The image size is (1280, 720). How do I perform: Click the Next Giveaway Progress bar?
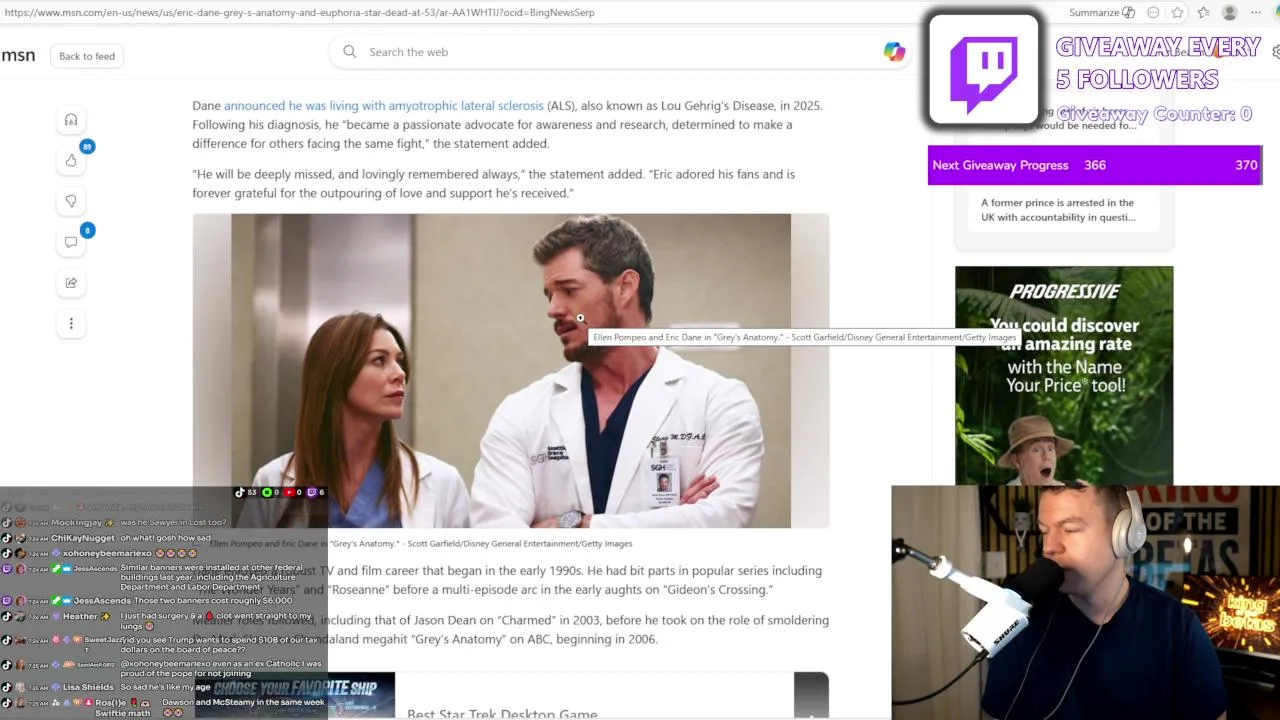click(1095, 165)
